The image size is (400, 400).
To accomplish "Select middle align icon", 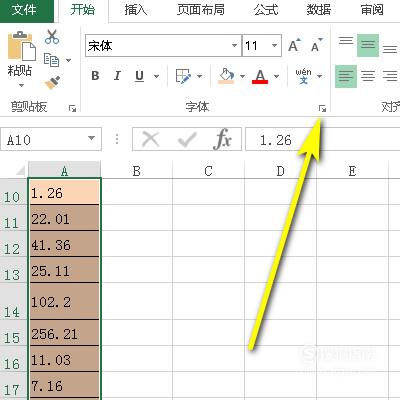I will pos(368,45).
